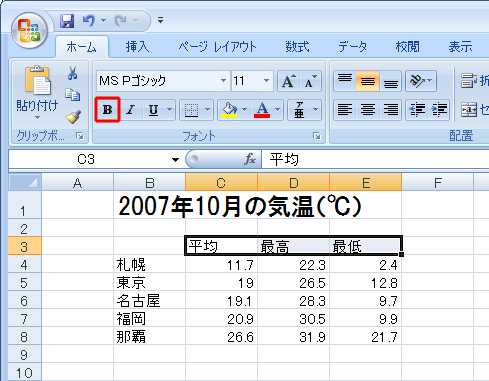The height and width of the screenshot is (381, 489).
Task: Select column A header
Action: pyautogui.click(x=77, y=183)
